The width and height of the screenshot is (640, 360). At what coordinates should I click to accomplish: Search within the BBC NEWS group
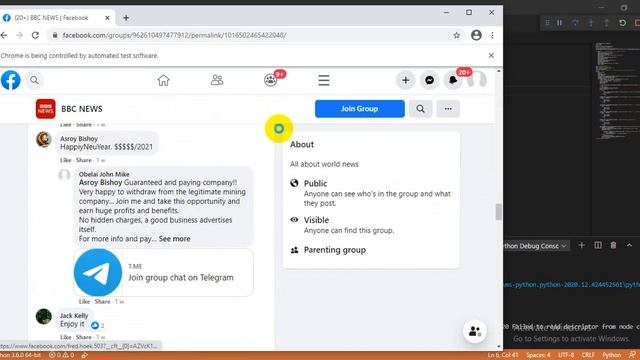pyautogui.click(x=420, y=109)
